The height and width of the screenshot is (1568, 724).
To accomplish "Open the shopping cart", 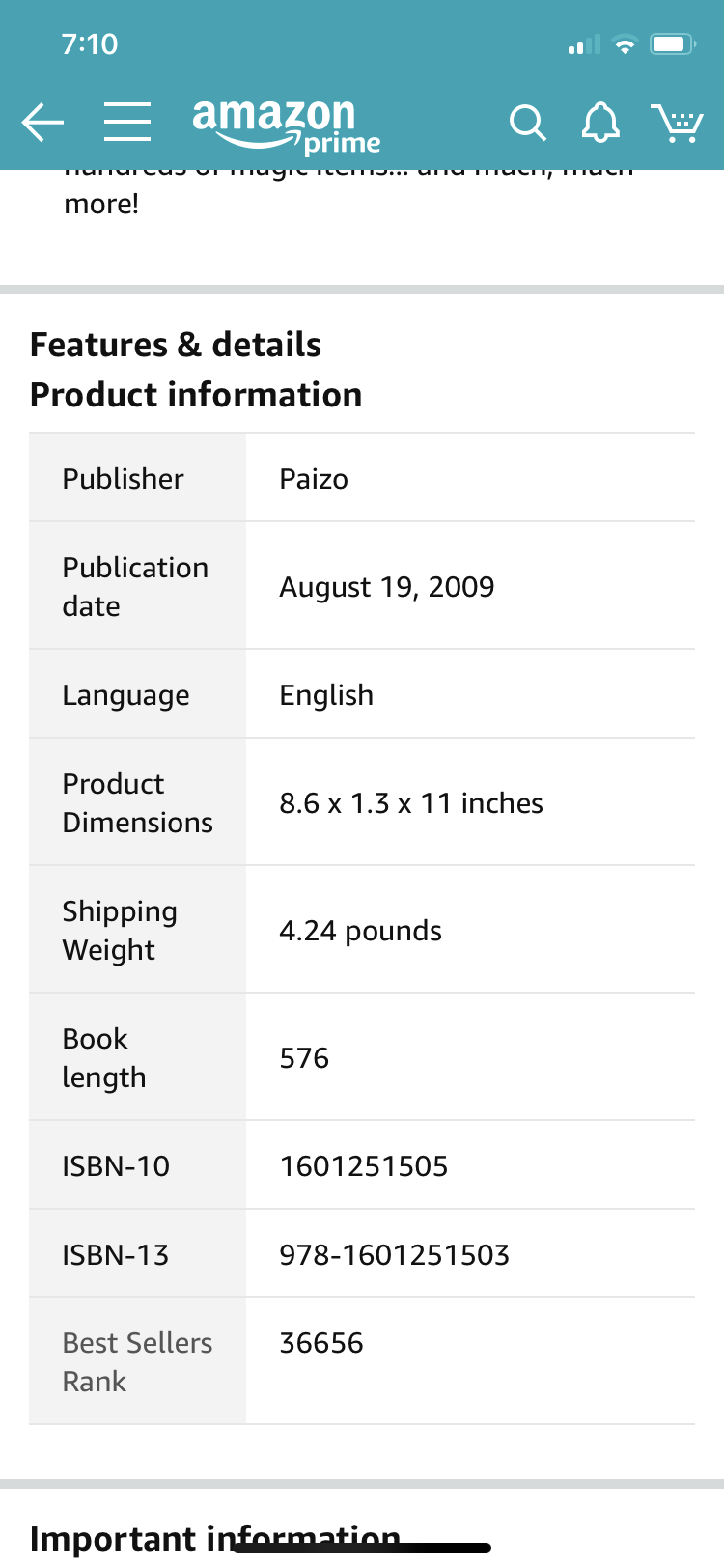I will click(x=678, y=123).
